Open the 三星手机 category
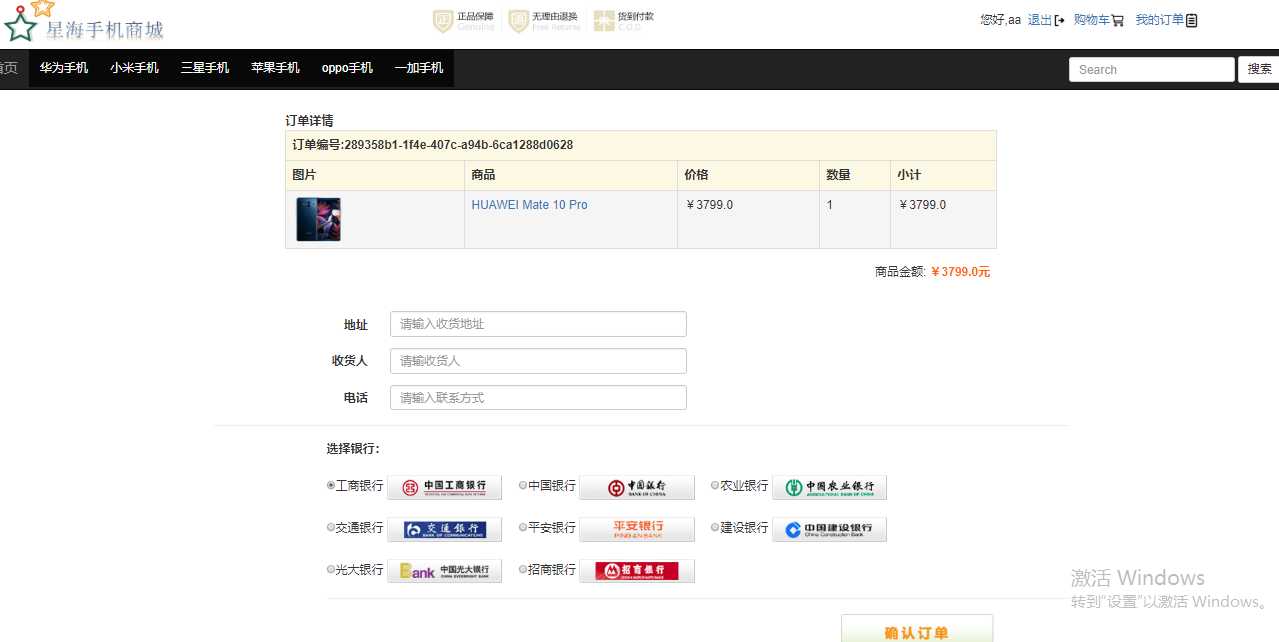1279x642 pixels. [205, 68]
